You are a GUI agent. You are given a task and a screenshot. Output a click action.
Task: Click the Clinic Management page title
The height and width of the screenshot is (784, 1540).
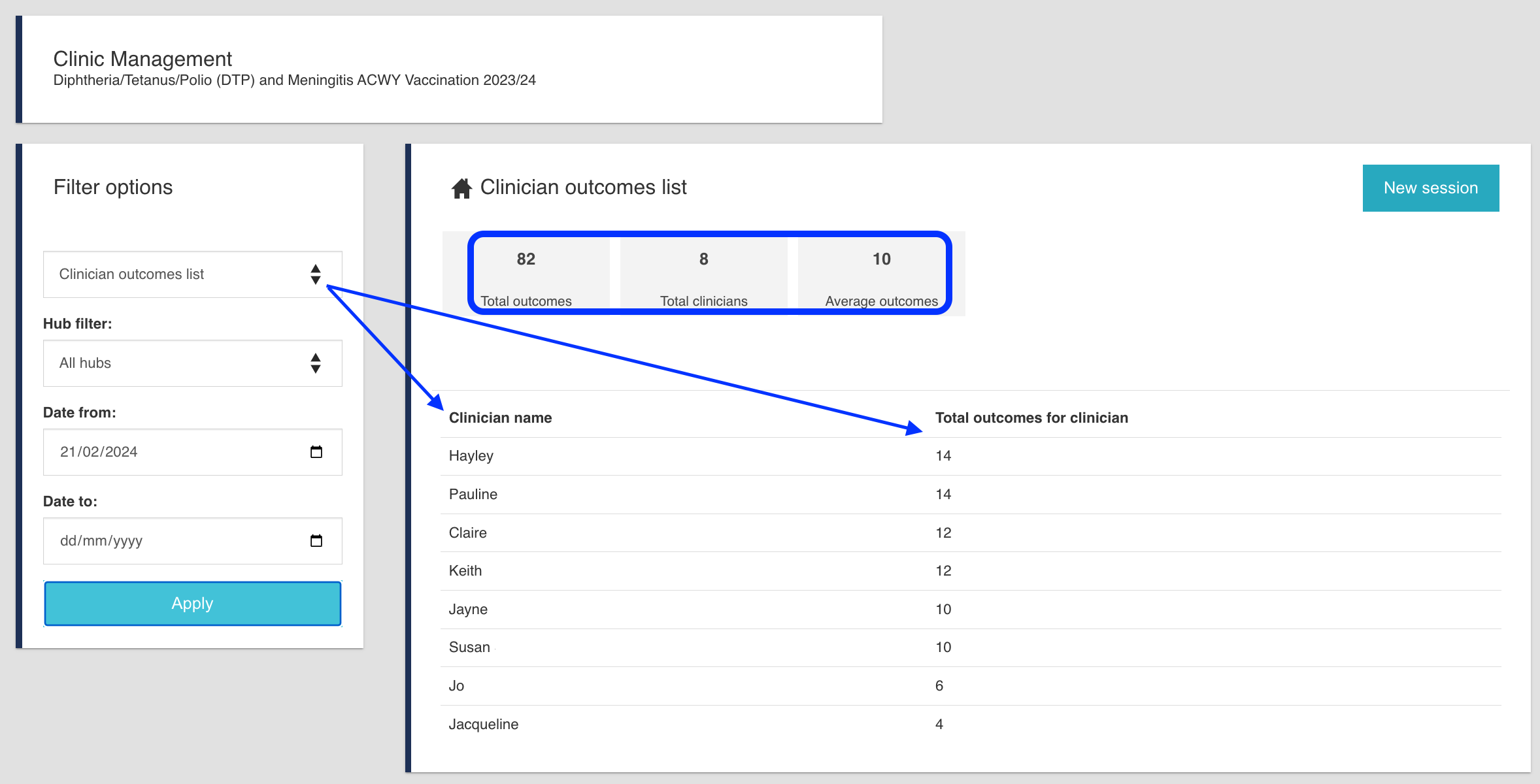142,59
